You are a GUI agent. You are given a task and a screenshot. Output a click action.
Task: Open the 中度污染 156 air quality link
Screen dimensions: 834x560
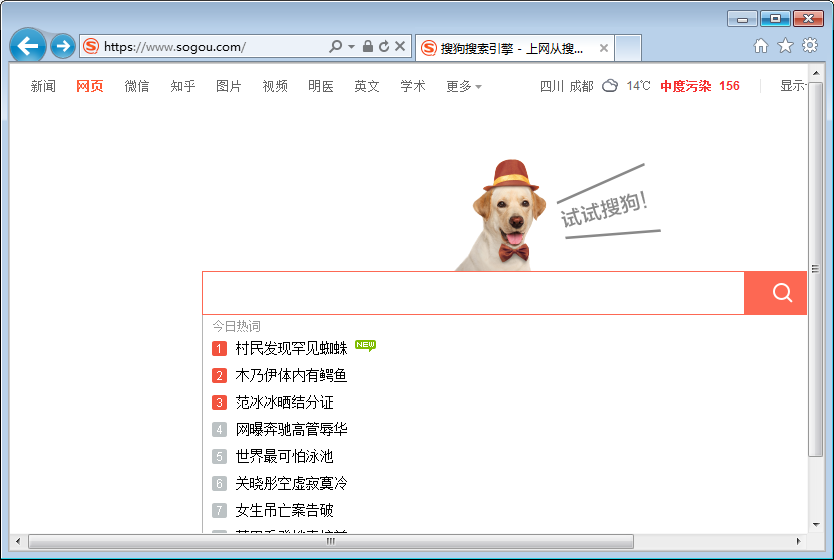pos(700,86)
